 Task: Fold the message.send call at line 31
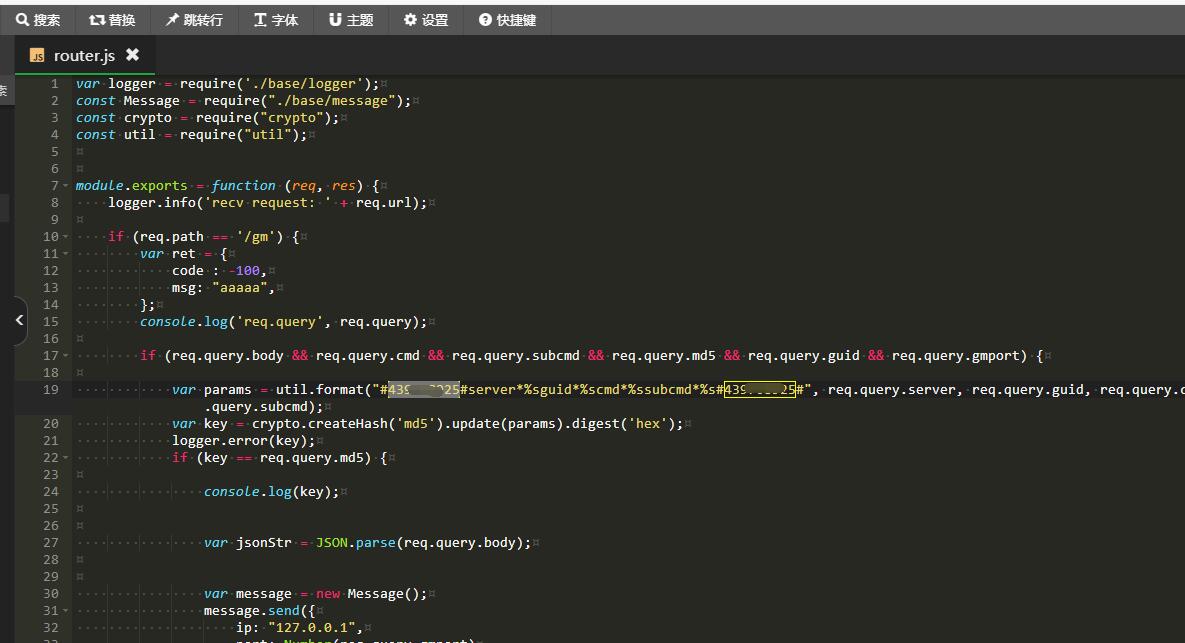tap(66, 611)
